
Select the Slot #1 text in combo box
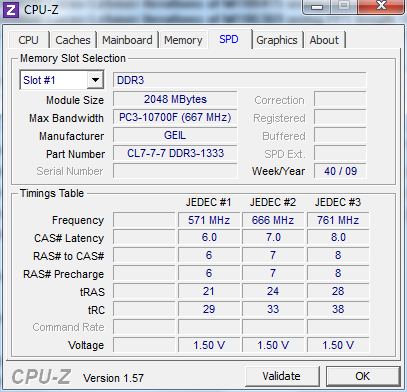pos(39,80)
